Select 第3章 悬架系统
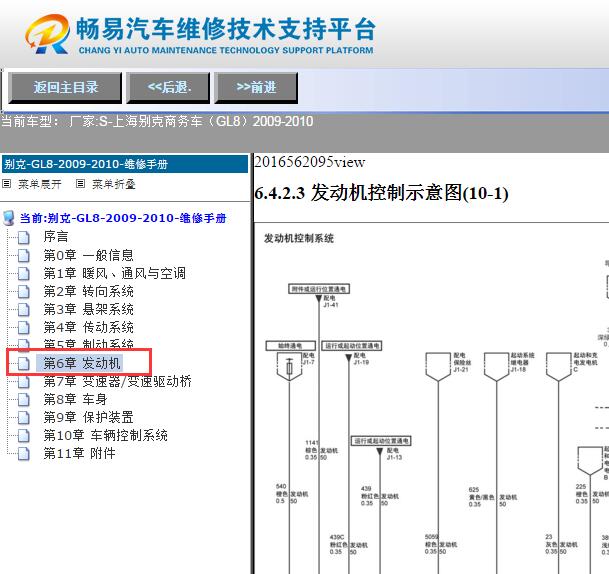 tap(88, 310)
